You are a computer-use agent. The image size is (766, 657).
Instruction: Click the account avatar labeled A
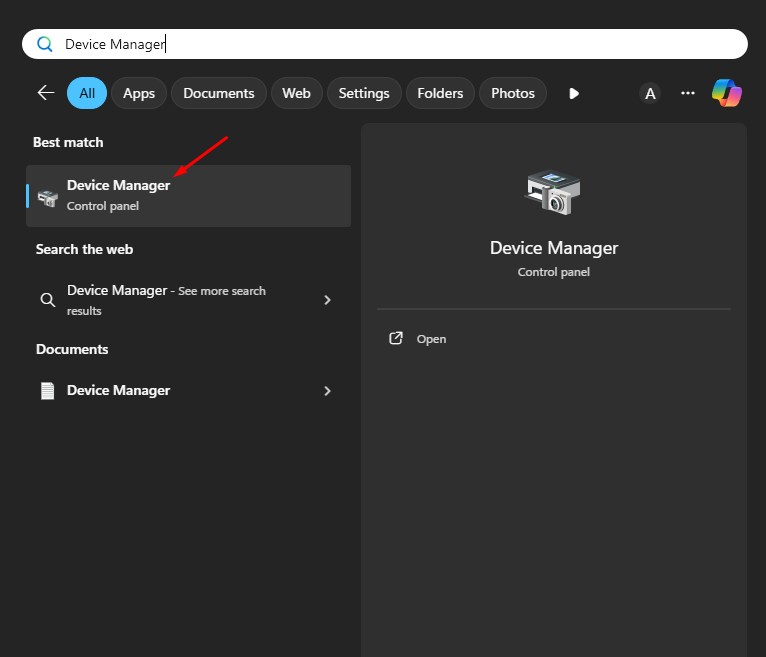click(x=650, y=93)
